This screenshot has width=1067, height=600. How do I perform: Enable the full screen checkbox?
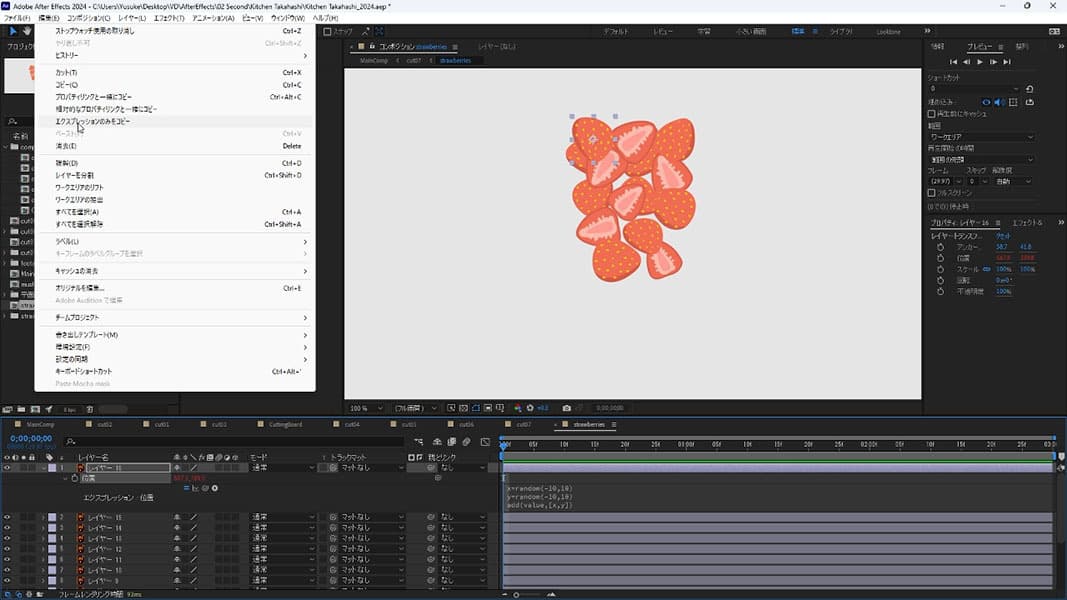click(932, 193)
